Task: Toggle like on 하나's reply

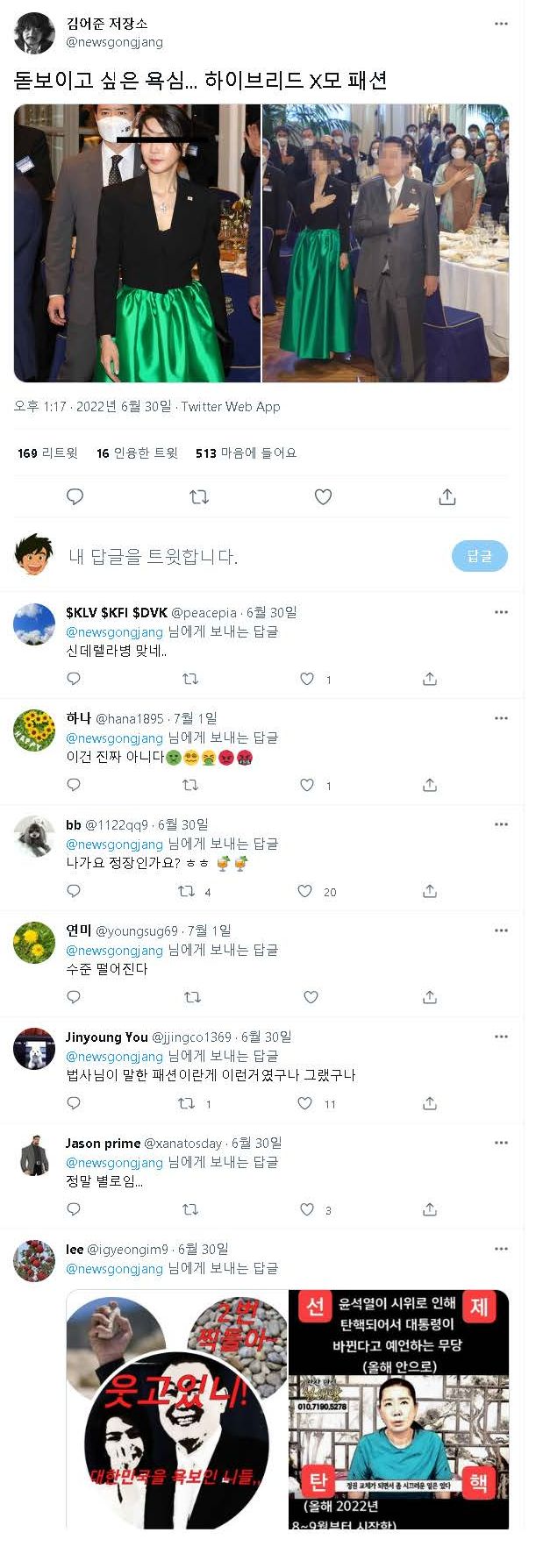Action: point(305,785)
